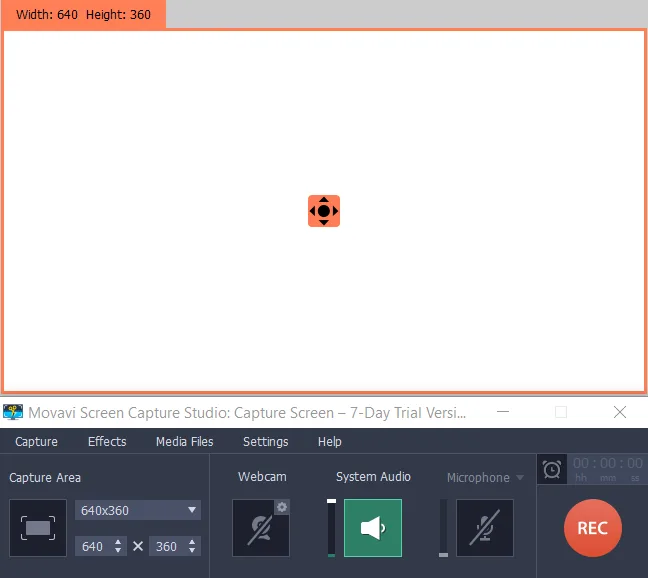Click the Movavi app icon in title bar
Screen dimensions: 648x578
tap(13, 412)
